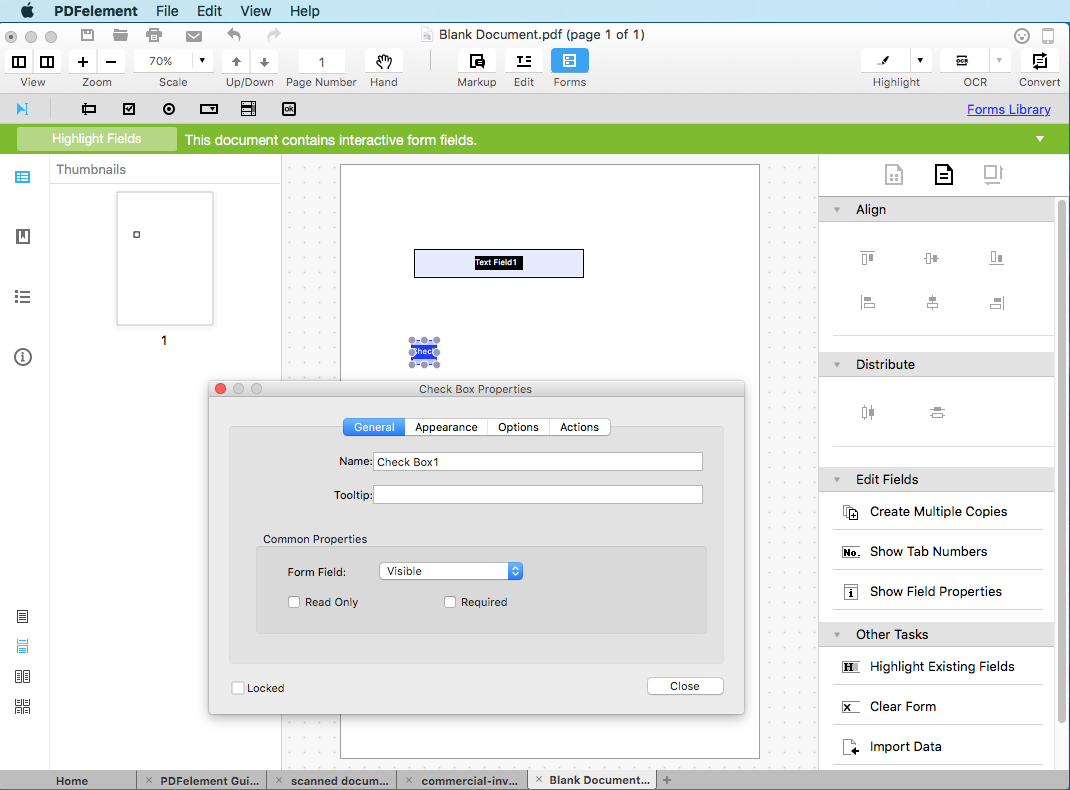Click the OCR icon
This screenshot has height=790, width=1070.
pos(962,61)
